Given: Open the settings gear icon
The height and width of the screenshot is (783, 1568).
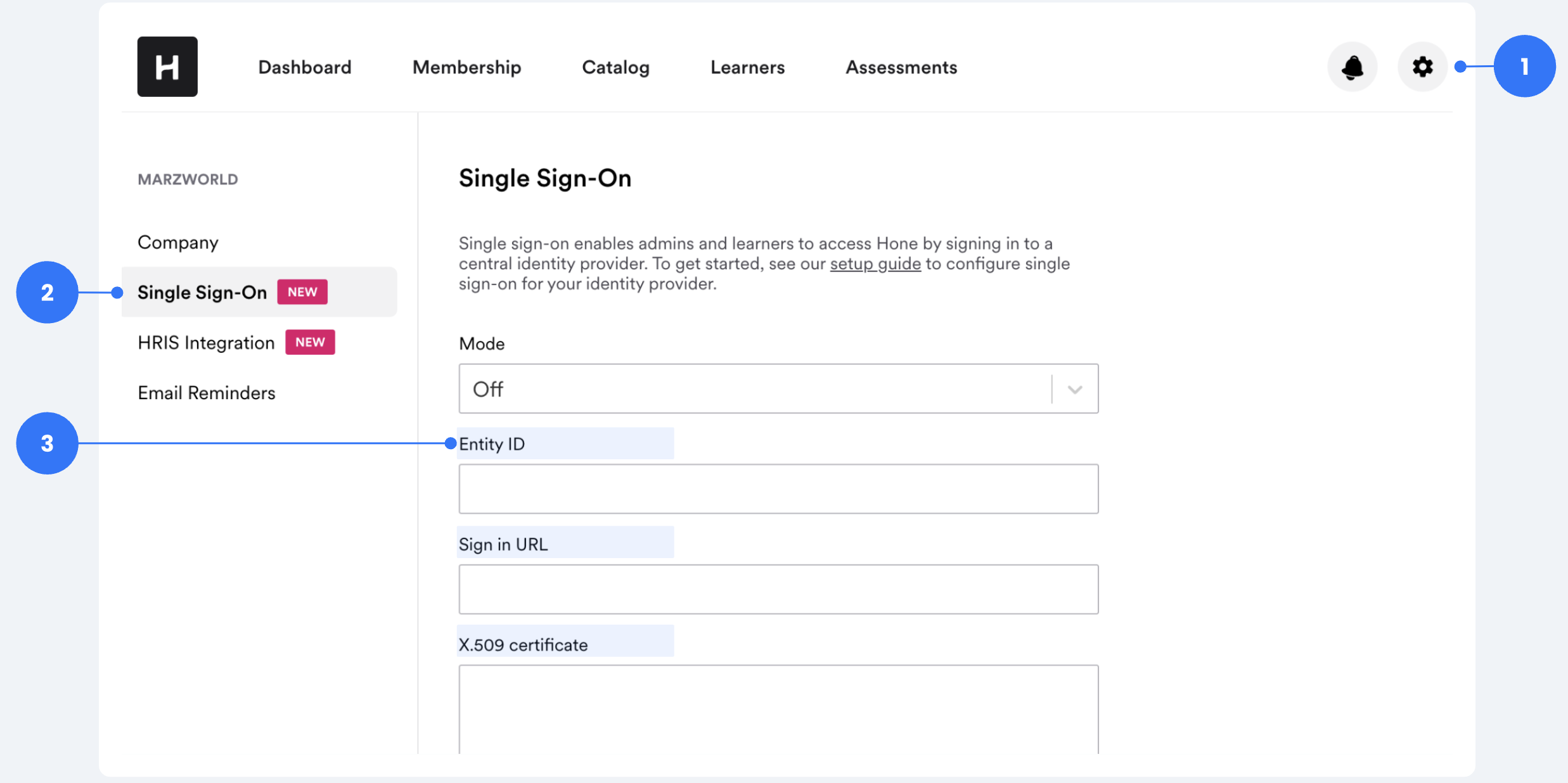Looking at the screenshot, I should (1422, 67).
